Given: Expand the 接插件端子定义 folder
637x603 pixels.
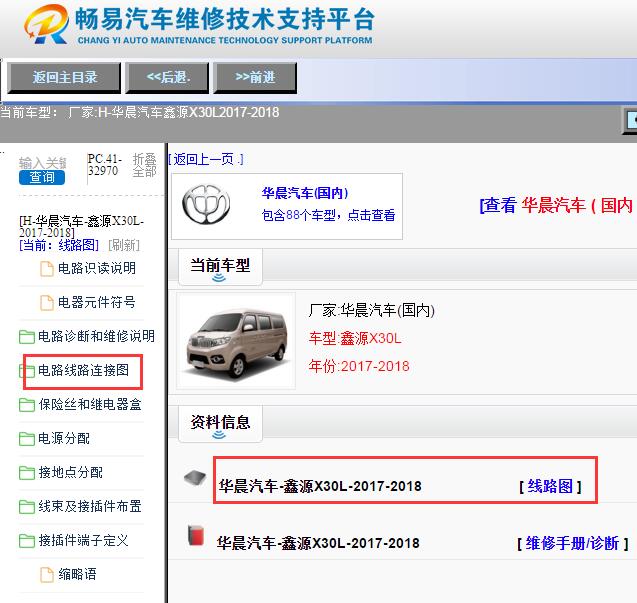Looking at the screenshot, I should 83,541.
